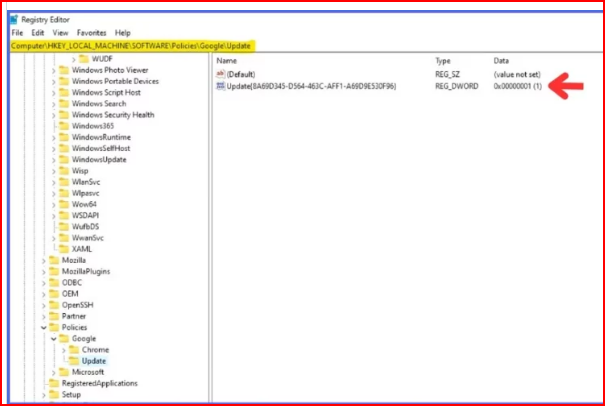The image size is (605, 406).
Task: Click the WlanSvc folder icon
Action: coord(64,182)
